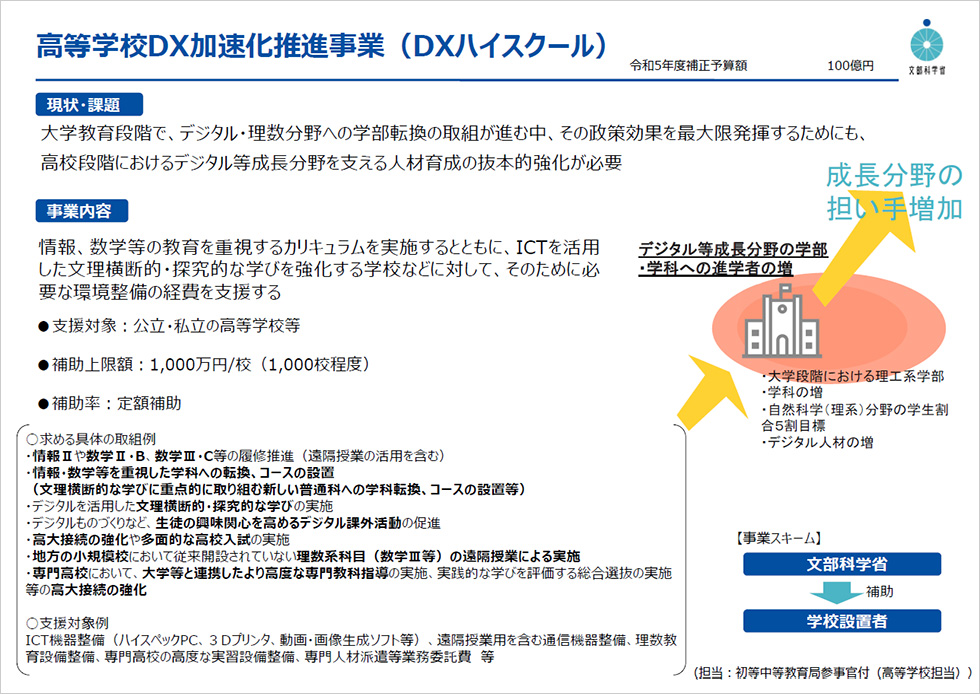Click the sentence 高校段階におけるデジタル等成長分野
The width and height of the screenshot is (980, 694).
(x=331, y=163)
